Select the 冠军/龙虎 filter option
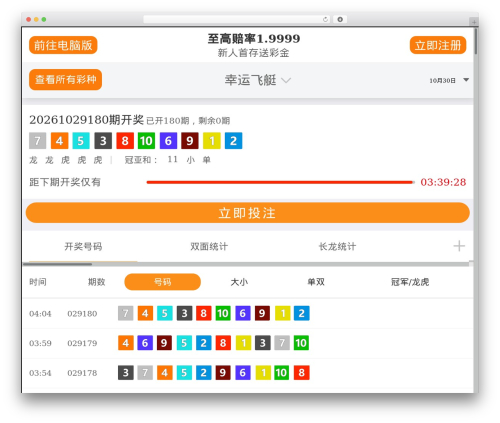This screenshot has width=500, height=423. click(x=410, y=282)
